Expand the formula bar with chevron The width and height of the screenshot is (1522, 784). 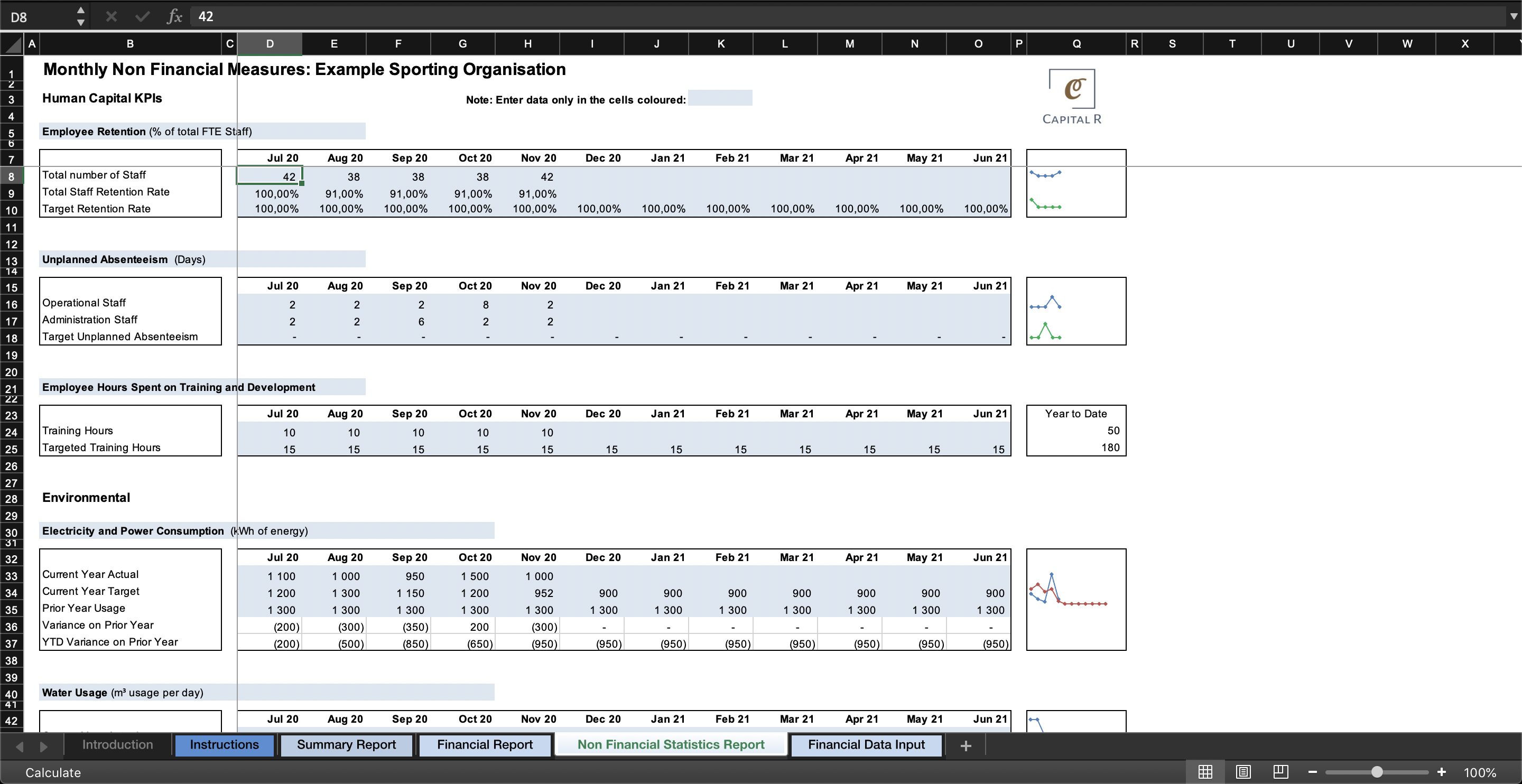point(1513,16)
